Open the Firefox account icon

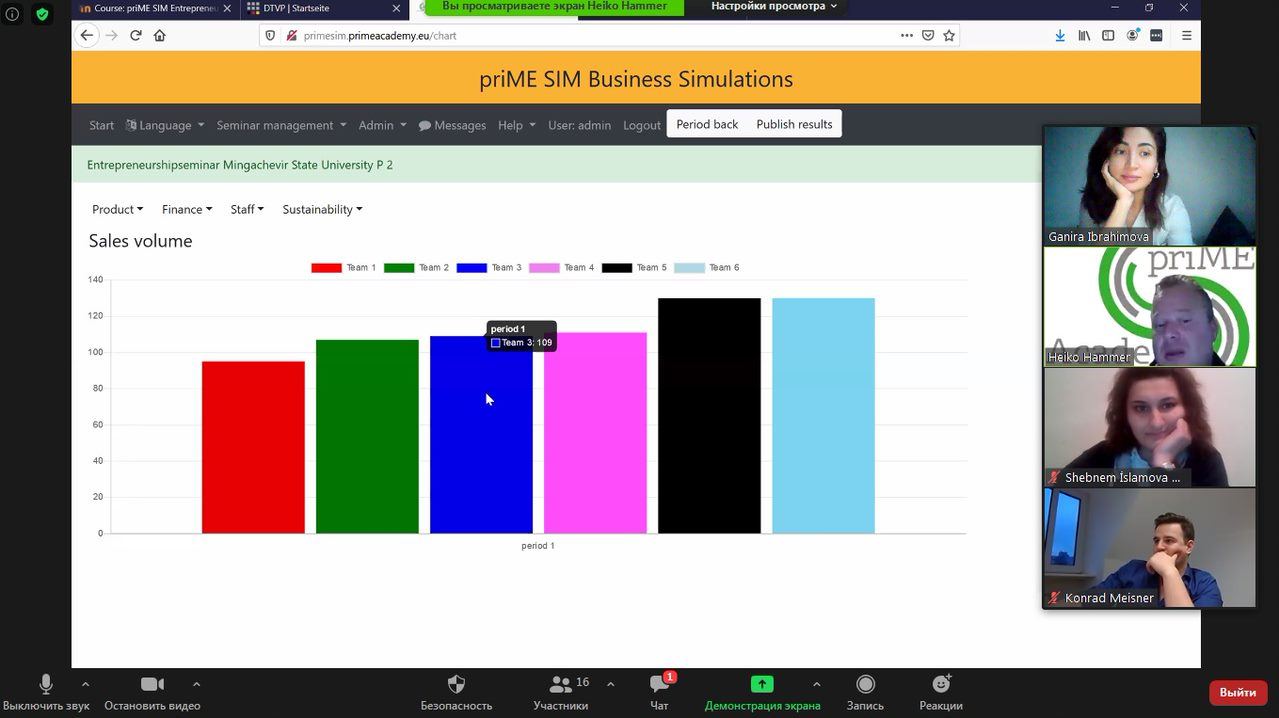click(x=1132, y=35)
